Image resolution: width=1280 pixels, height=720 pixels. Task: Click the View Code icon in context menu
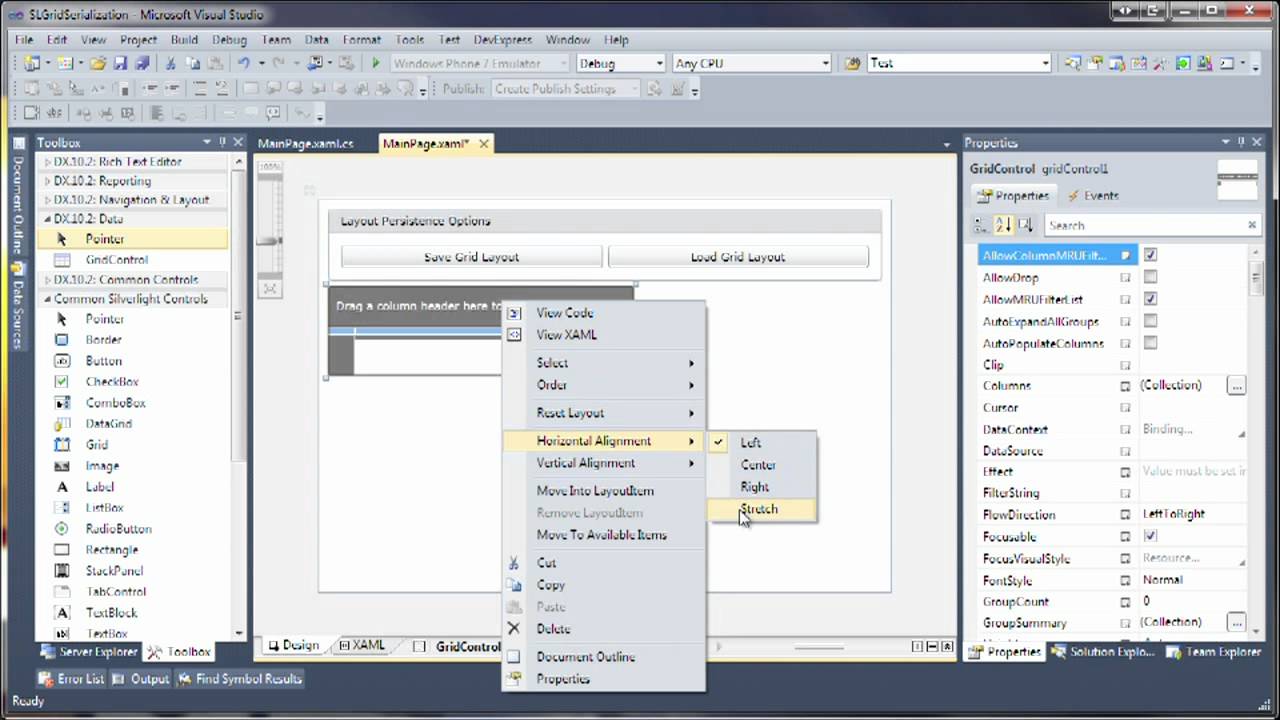pyautogui.click(x=514, y=313)
